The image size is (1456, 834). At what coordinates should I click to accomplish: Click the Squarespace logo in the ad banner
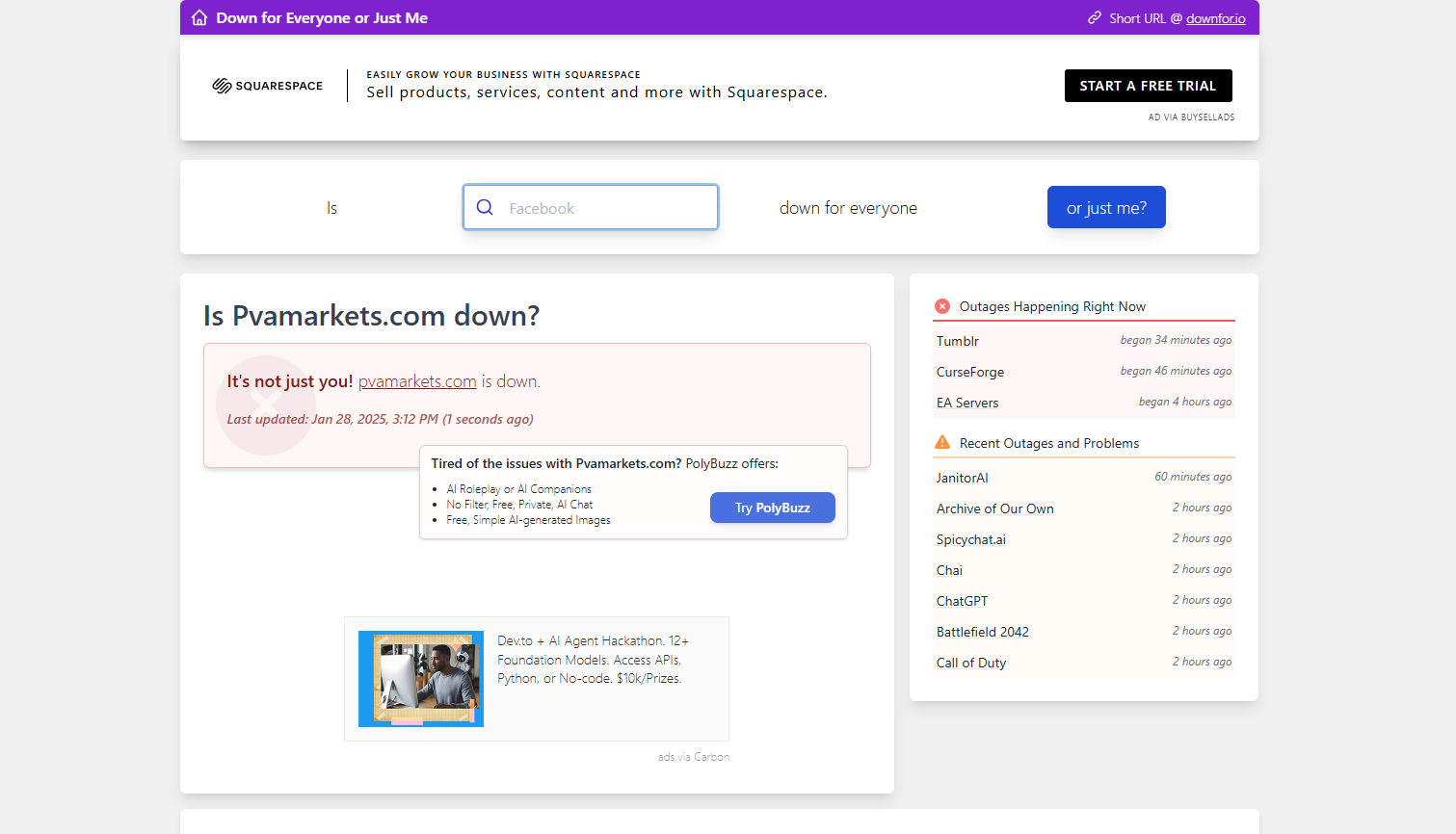click(268, 86)
